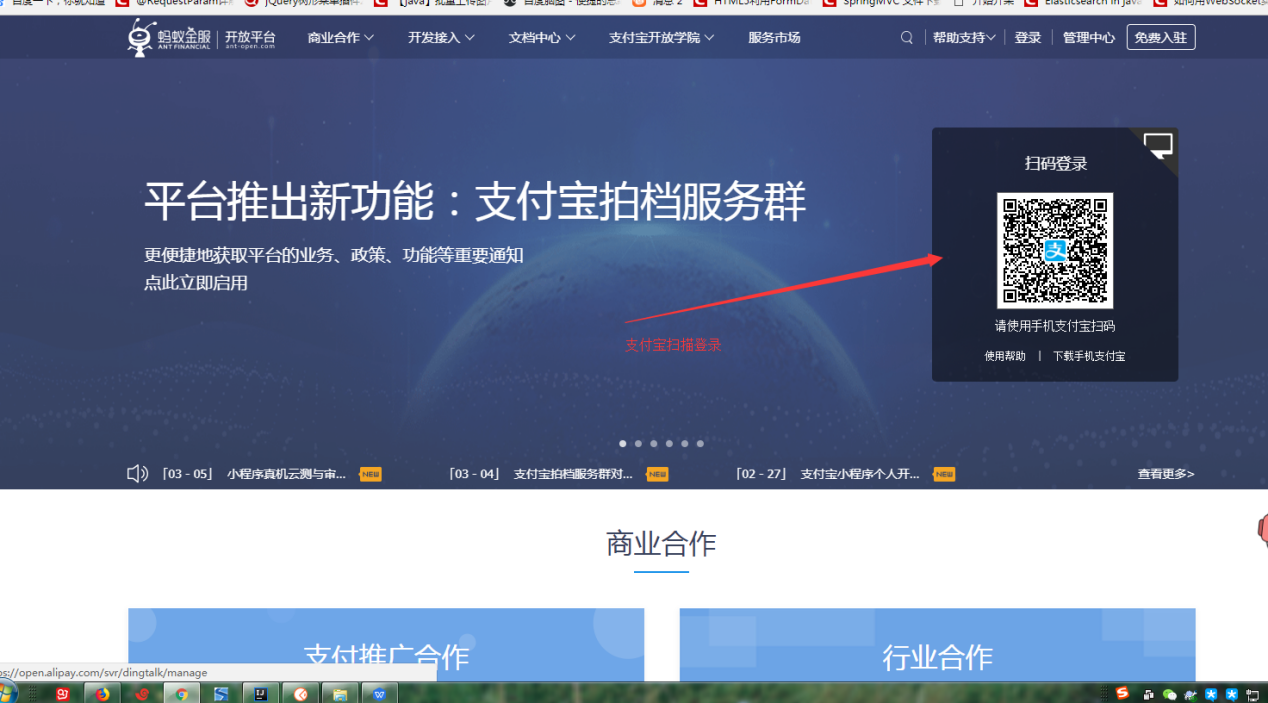The height and width of the screenshot is (703, 1268).
Task: Select the first carousel dot
Action: (622, 443)
